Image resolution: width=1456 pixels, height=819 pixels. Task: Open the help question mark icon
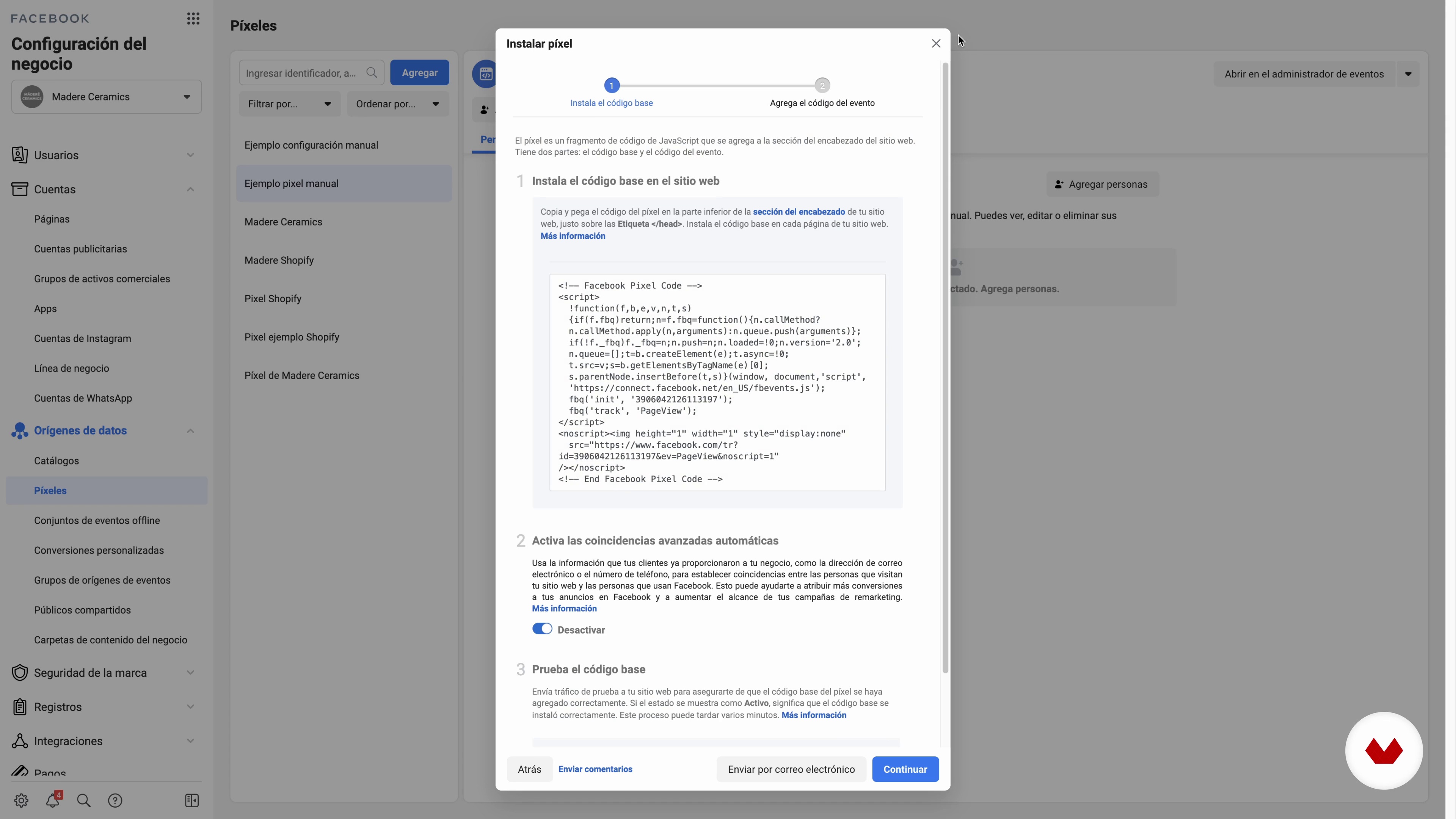[115, 800]
